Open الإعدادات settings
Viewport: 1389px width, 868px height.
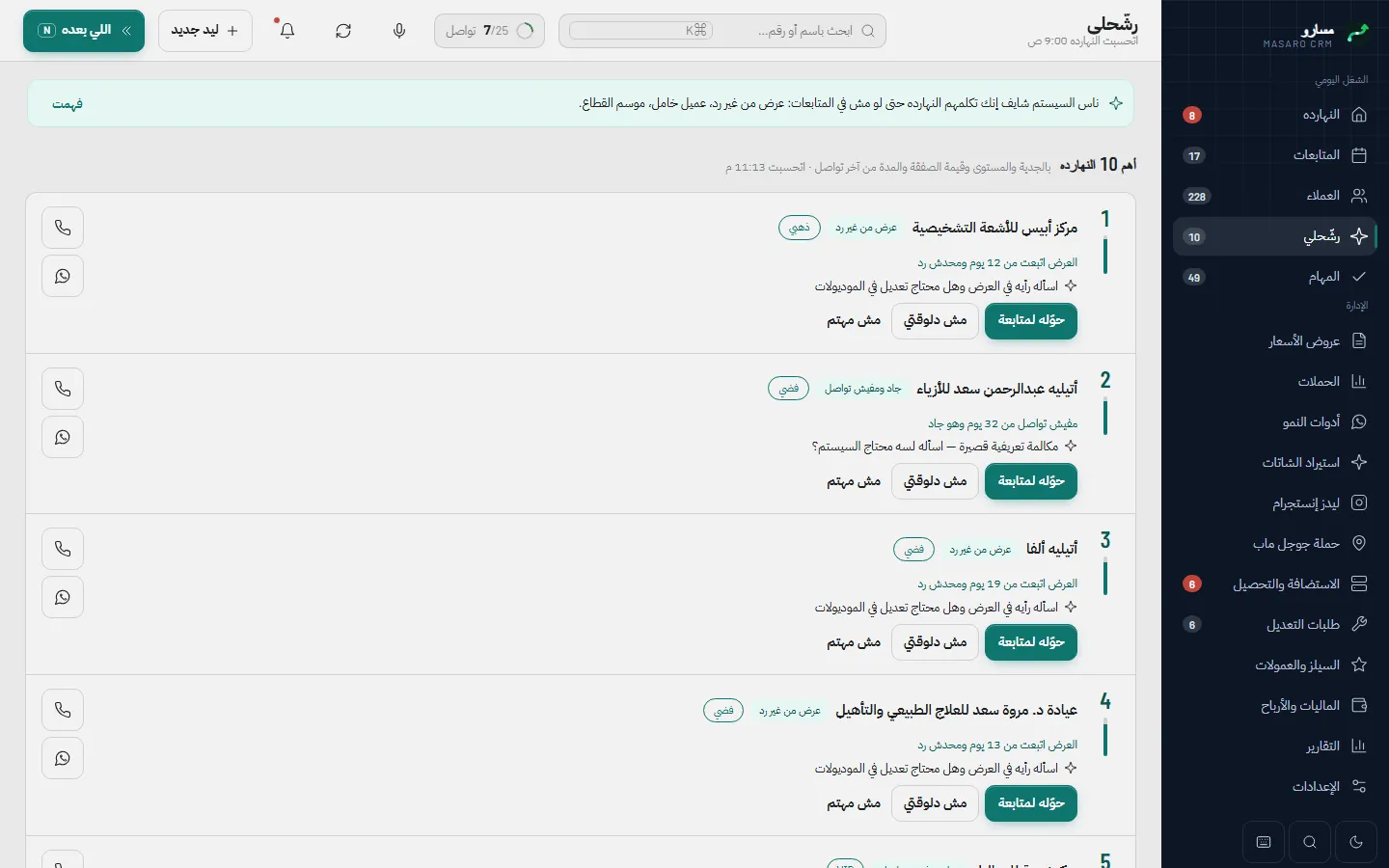[1274, 786]
